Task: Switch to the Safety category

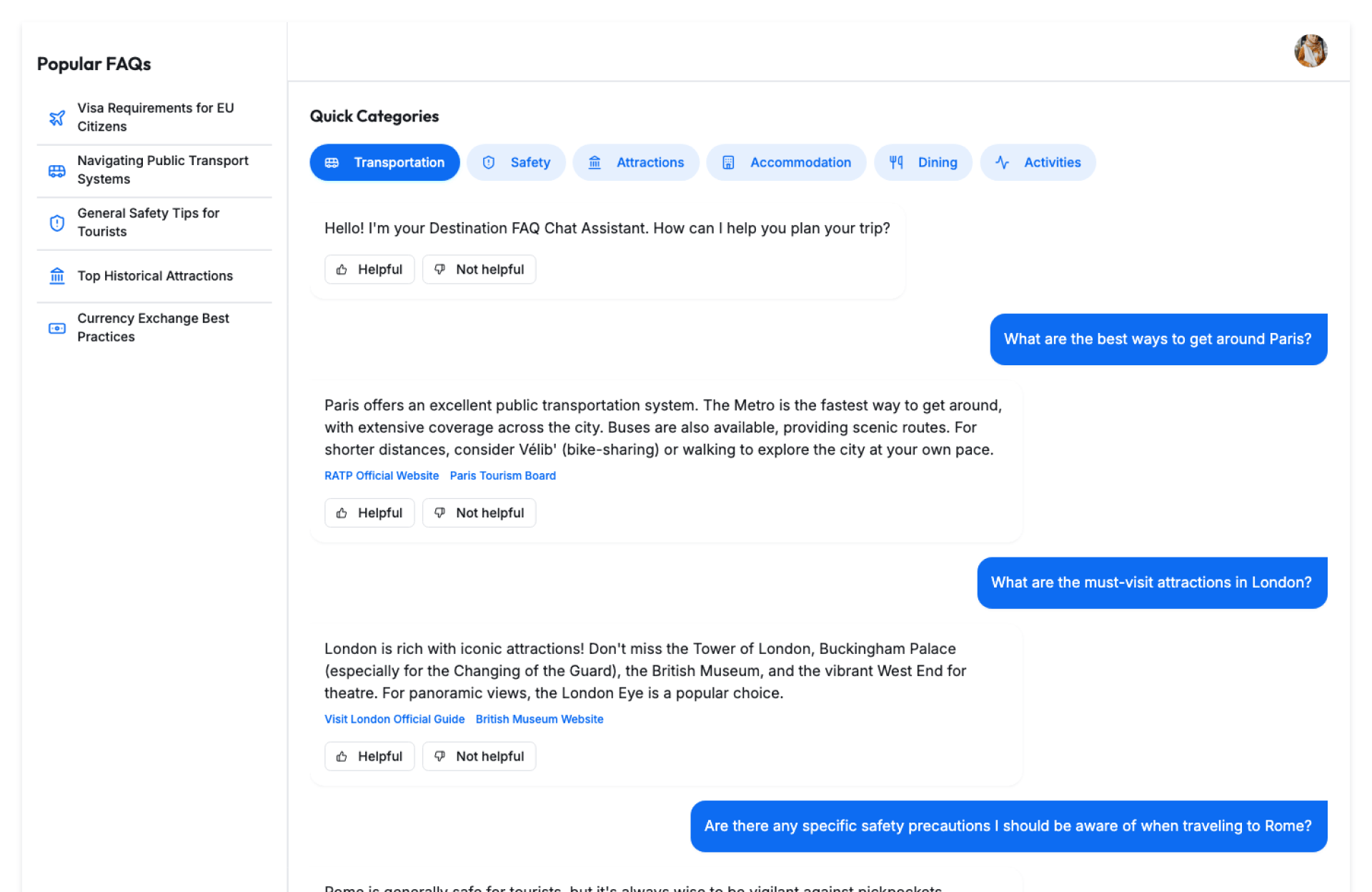Action: tap(516, 162)
